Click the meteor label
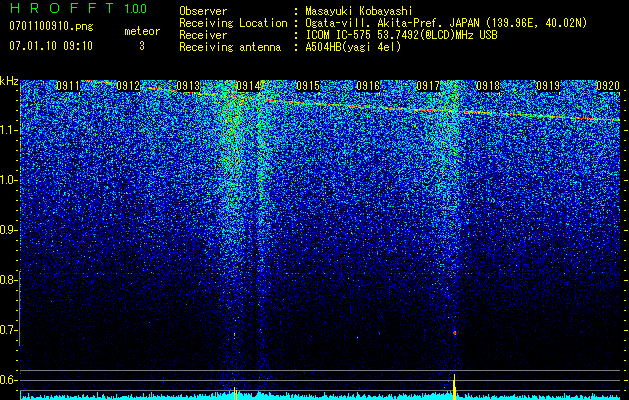 click(142, 31)
